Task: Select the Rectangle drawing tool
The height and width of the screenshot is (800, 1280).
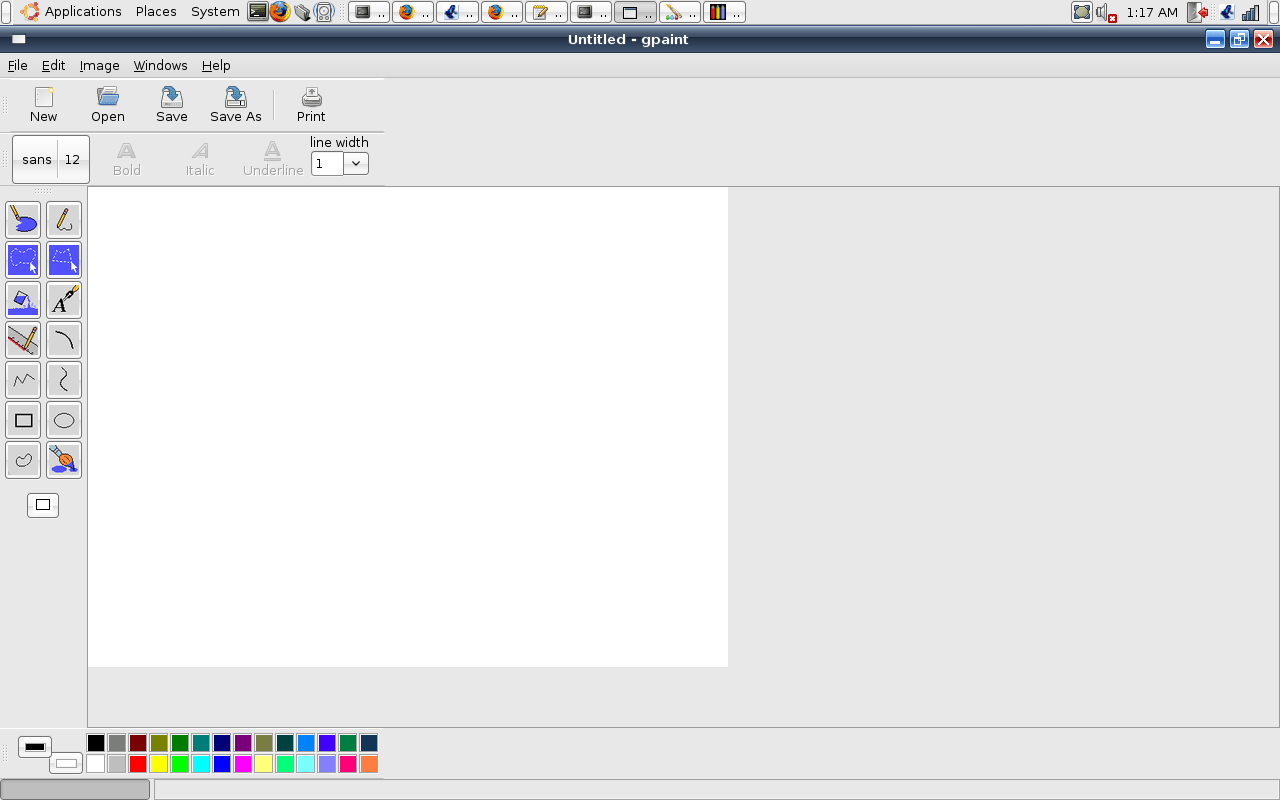Action: pos(23,420)
